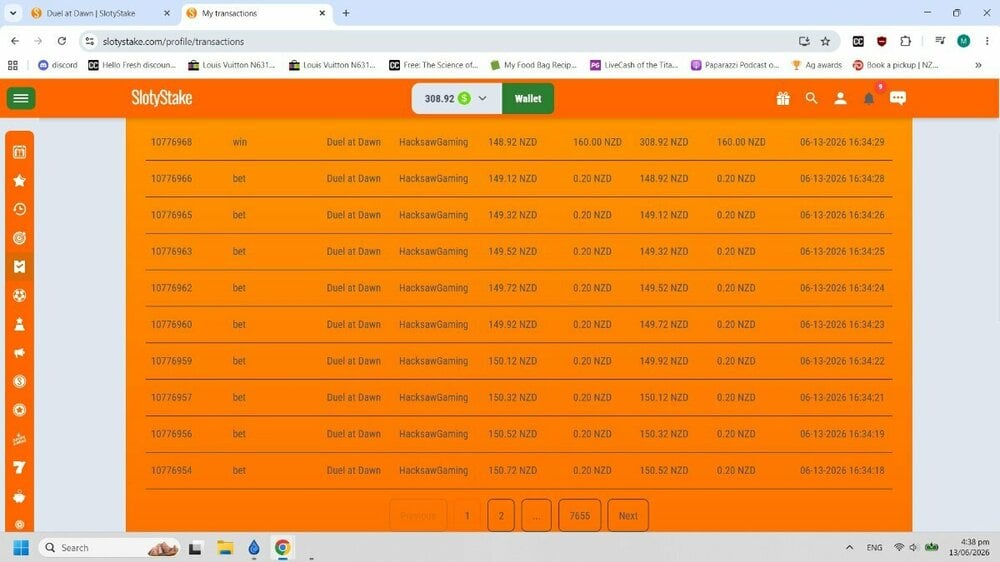Image resolution: width=1000 pixels, height=562 pixels.
Task: Open Chrome three-dot menu
Action: [x=987, y=41]
